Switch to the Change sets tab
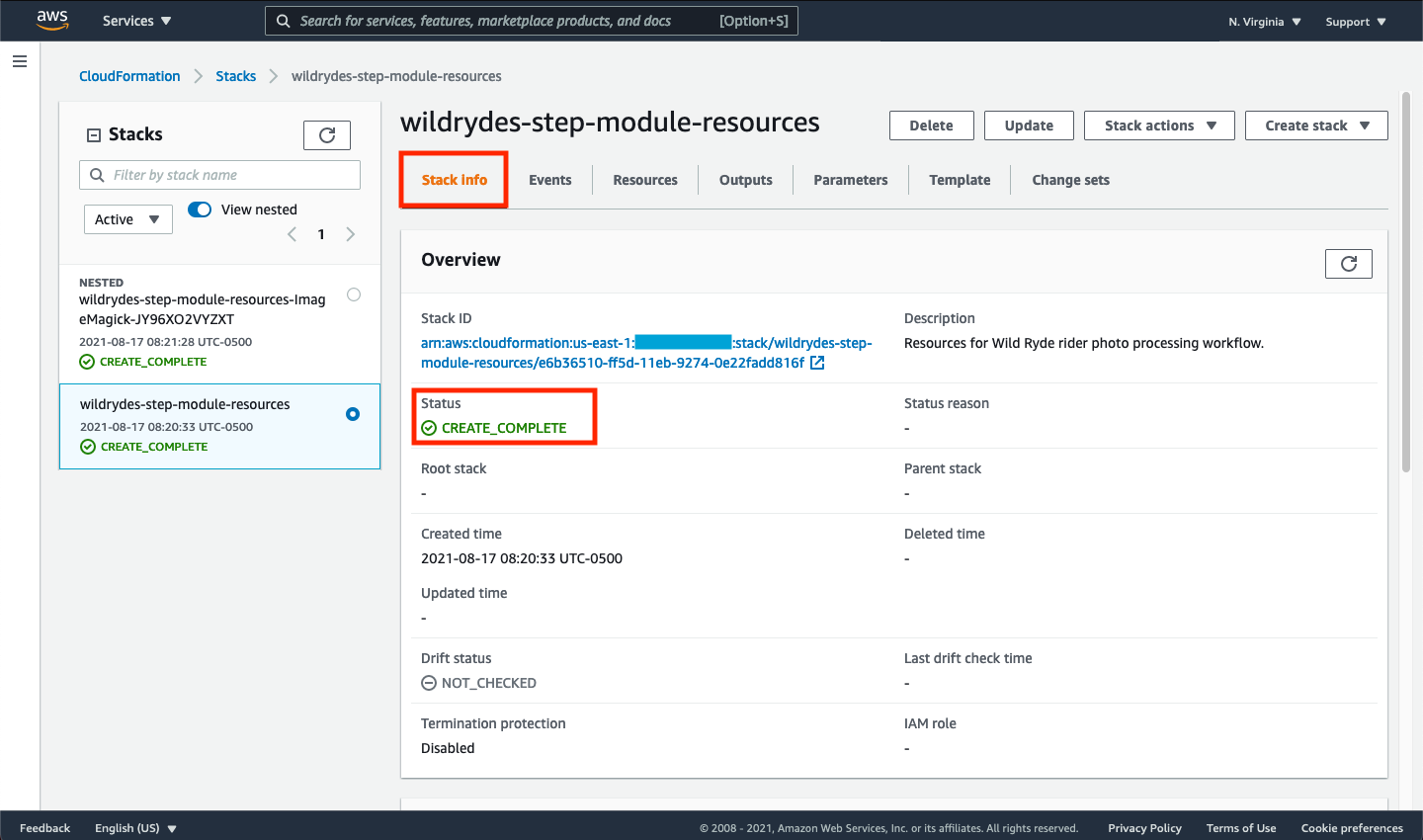This screenshot has width=1423, height=840. pyautogui.click(x=1071, y=180)
